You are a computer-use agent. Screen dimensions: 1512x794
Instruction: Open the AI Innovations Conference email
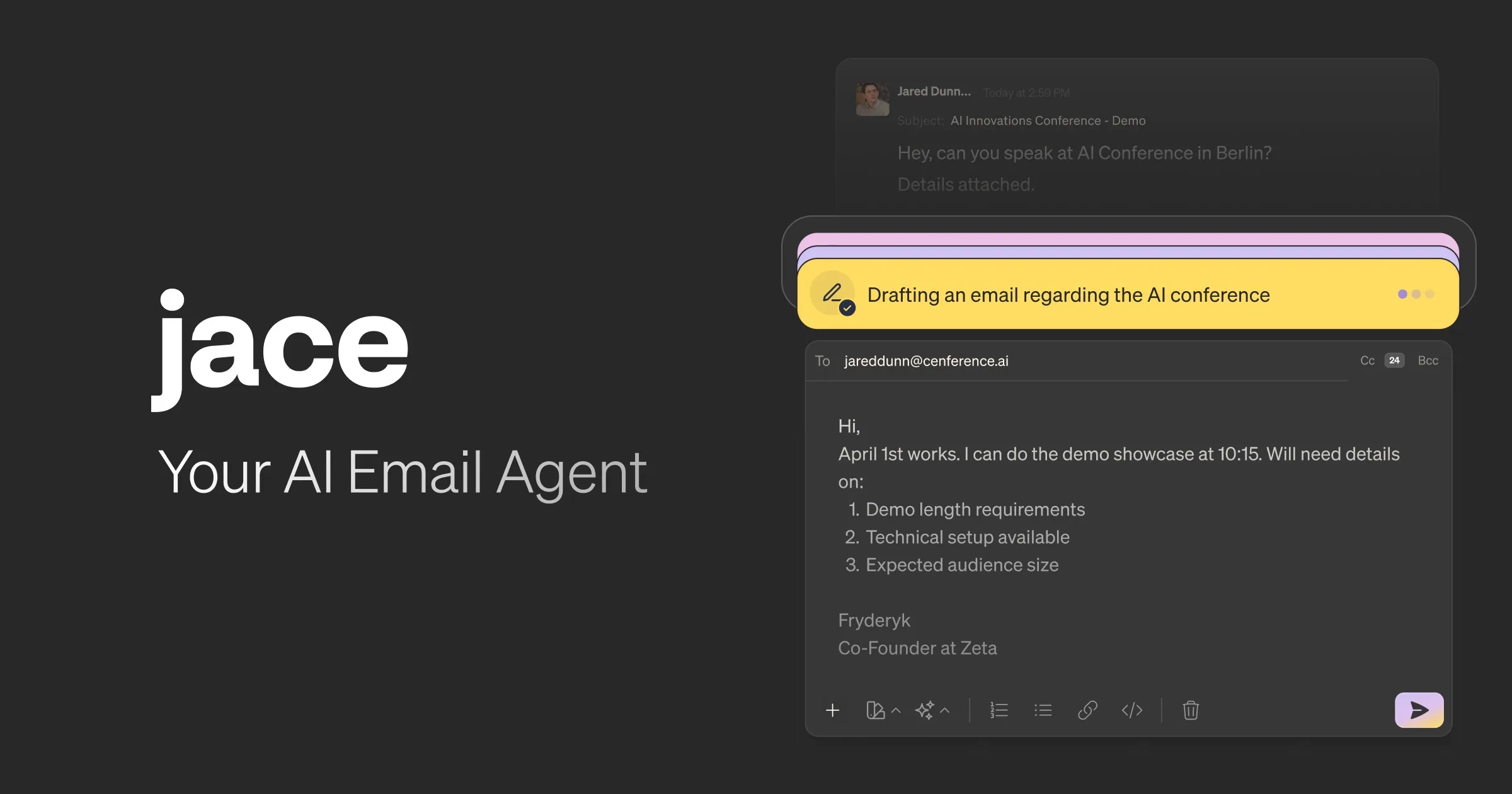pos(1047,120)
